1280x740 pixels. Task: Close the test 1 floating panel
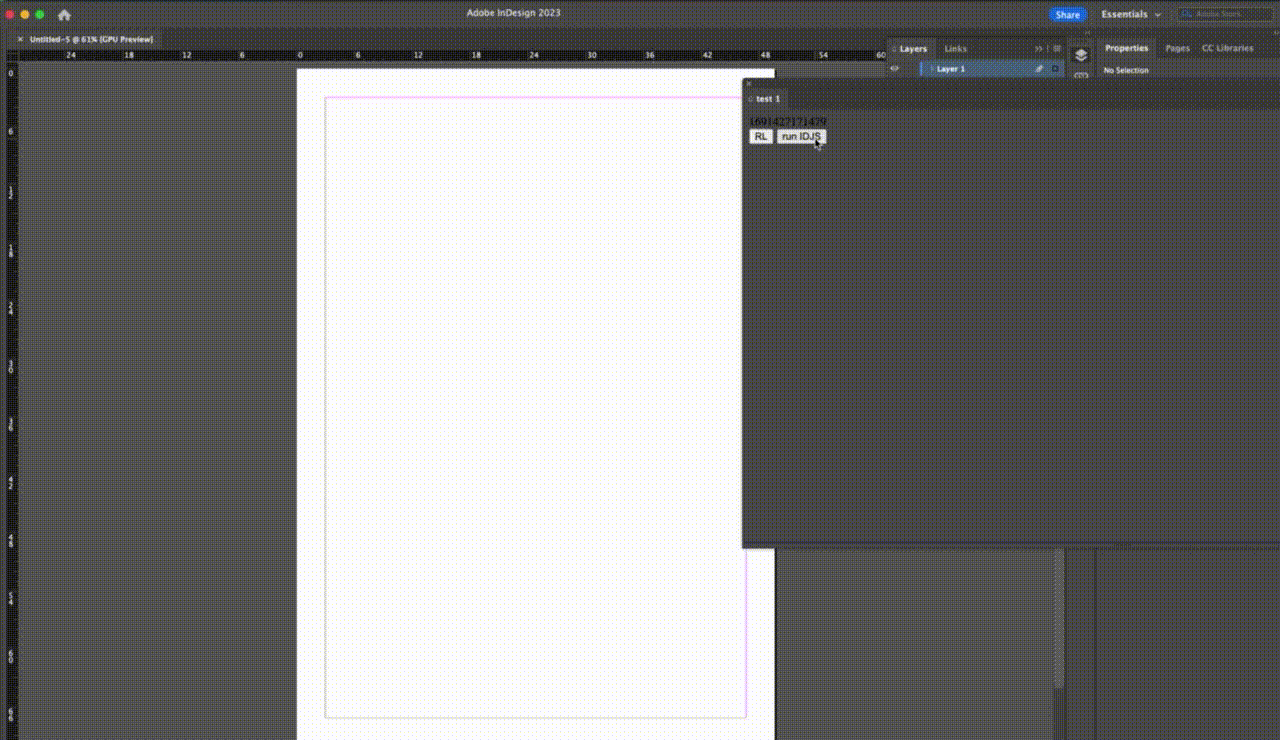click(x=748, y=84)
